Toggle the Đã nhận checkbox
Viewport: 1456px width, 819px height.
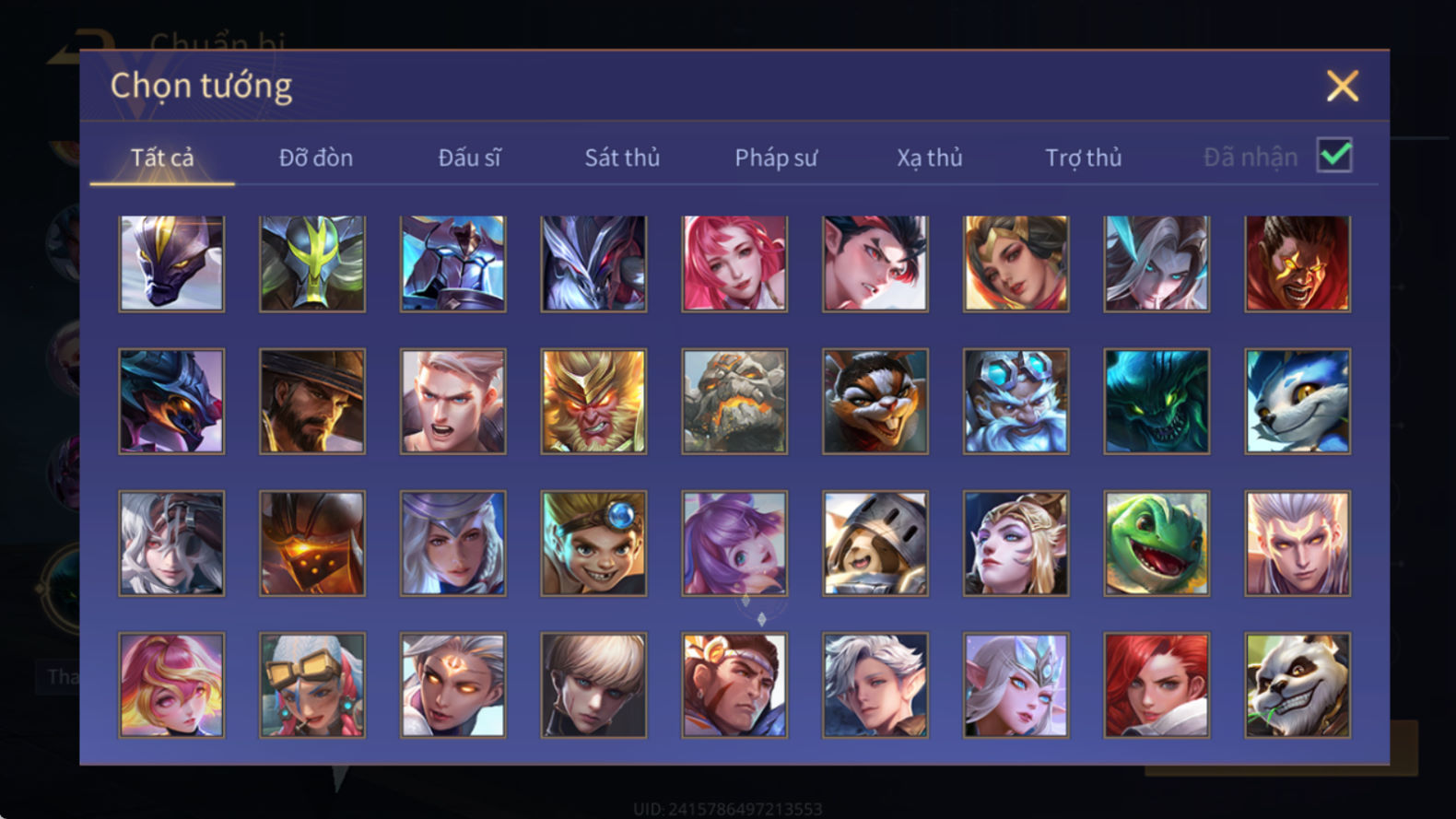[1334, 155]
